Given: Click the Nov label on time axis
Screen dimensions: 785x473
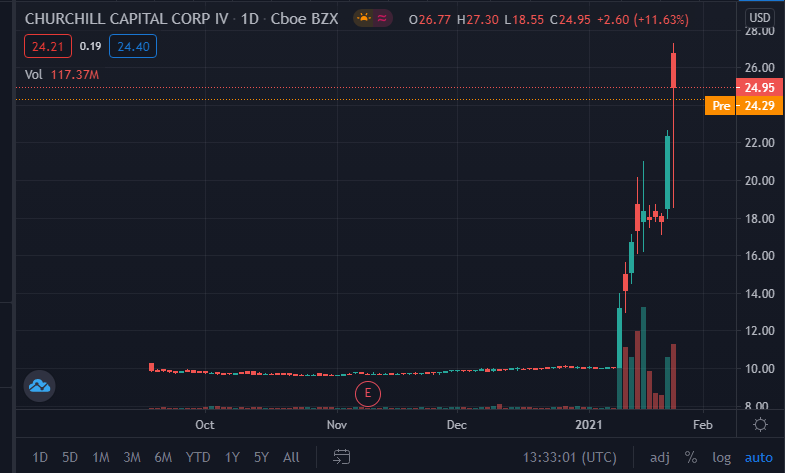Looking at the screenshot, I should point(337,425).
